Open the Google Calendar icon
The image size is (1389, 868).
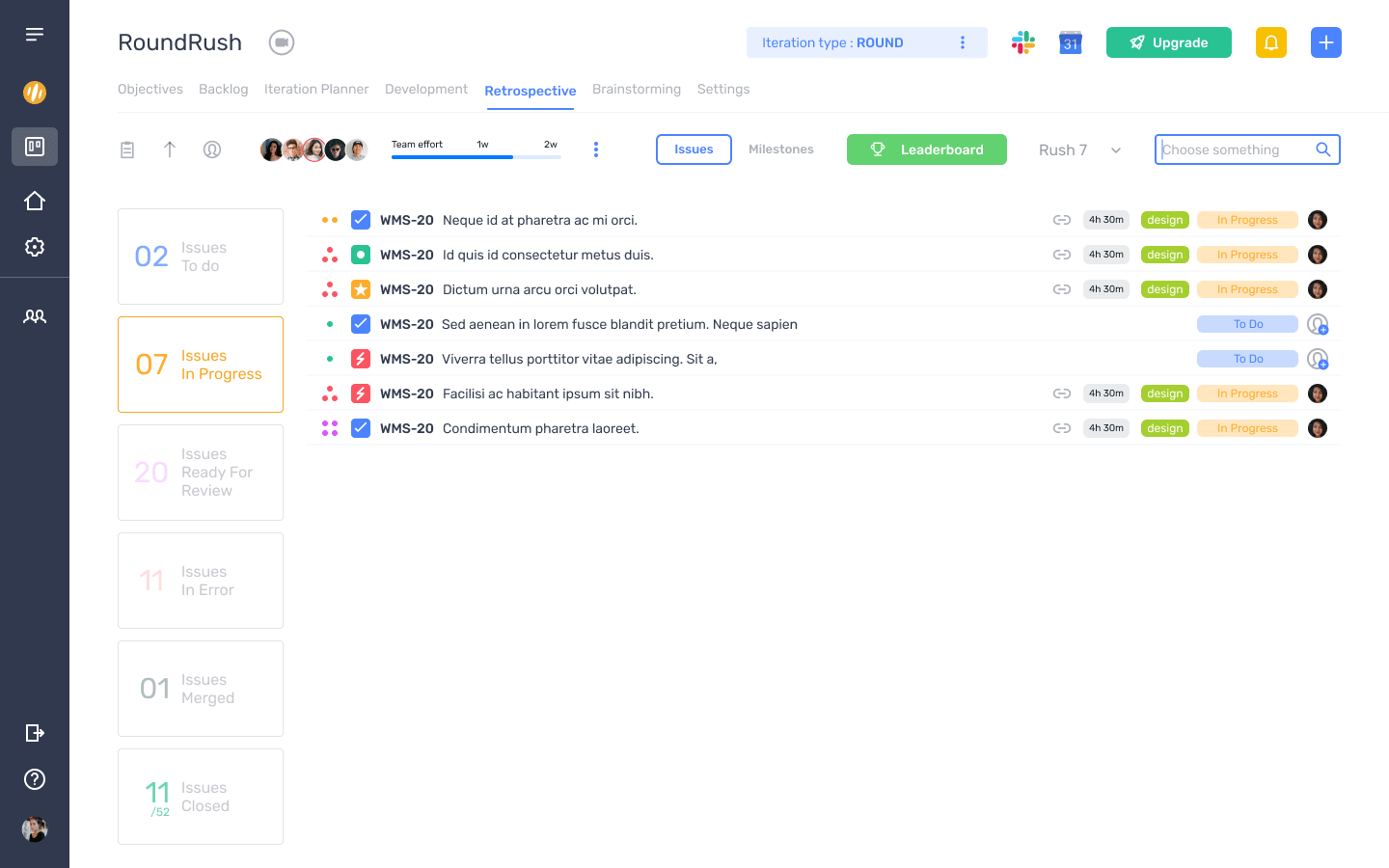pos(1071,42)
